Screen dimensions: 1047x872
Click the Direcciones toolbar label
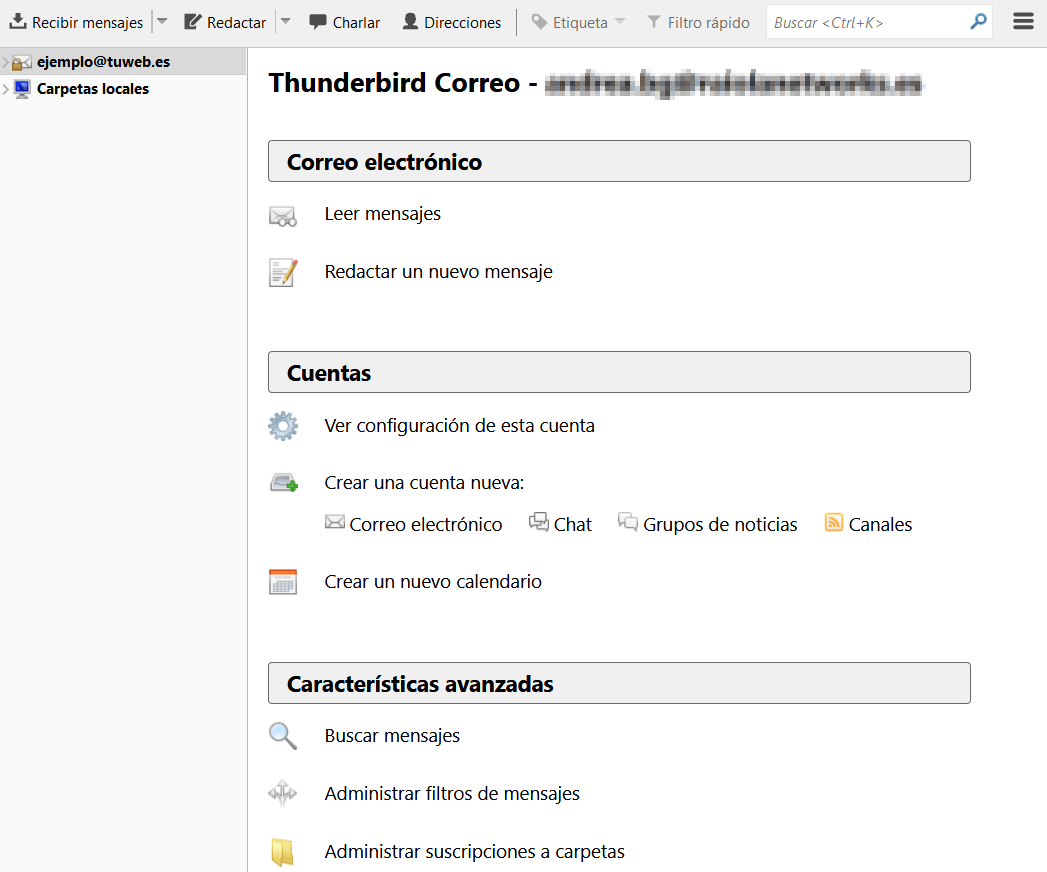(463, 23)
